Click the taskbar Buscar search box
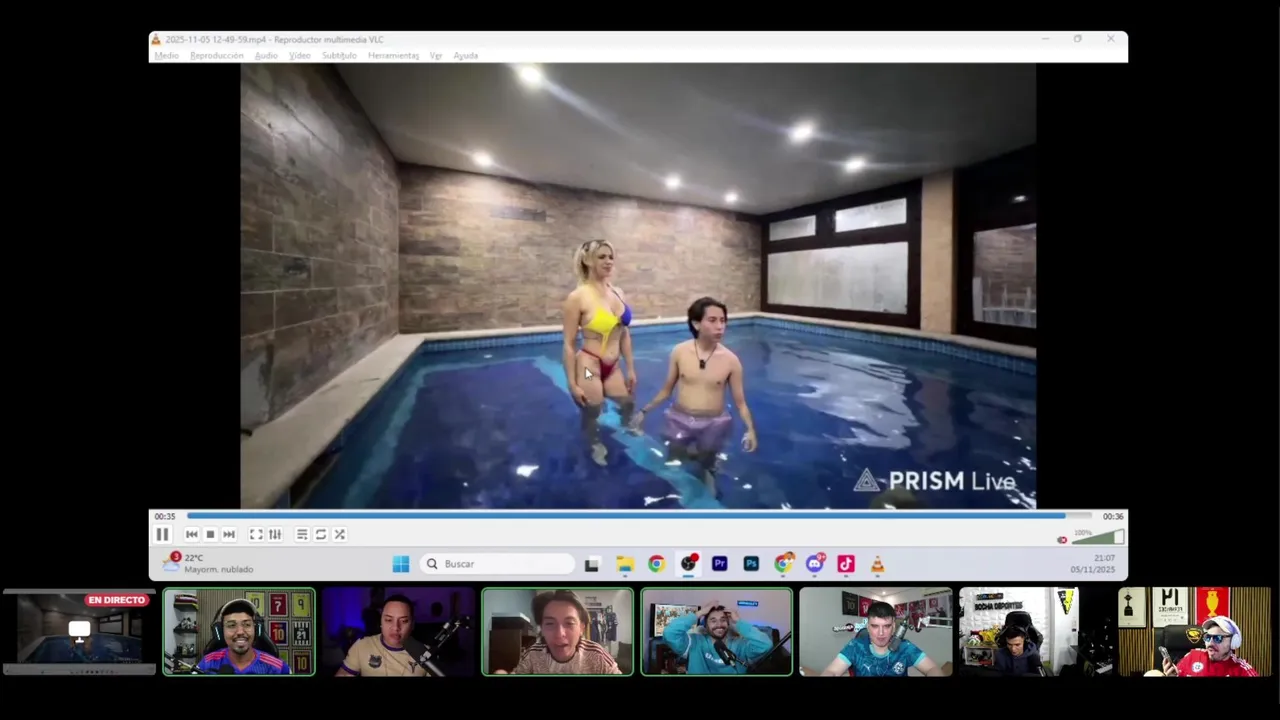This screenshot has width=1280, height=720. click(x=498, y=564)
